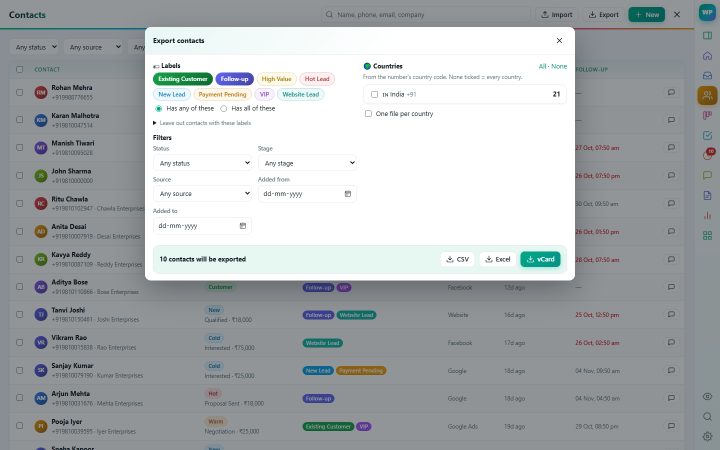Toggle the side panel layout icon
The width and height of the screenshot is (720, 450).
[x=707, y=35]
